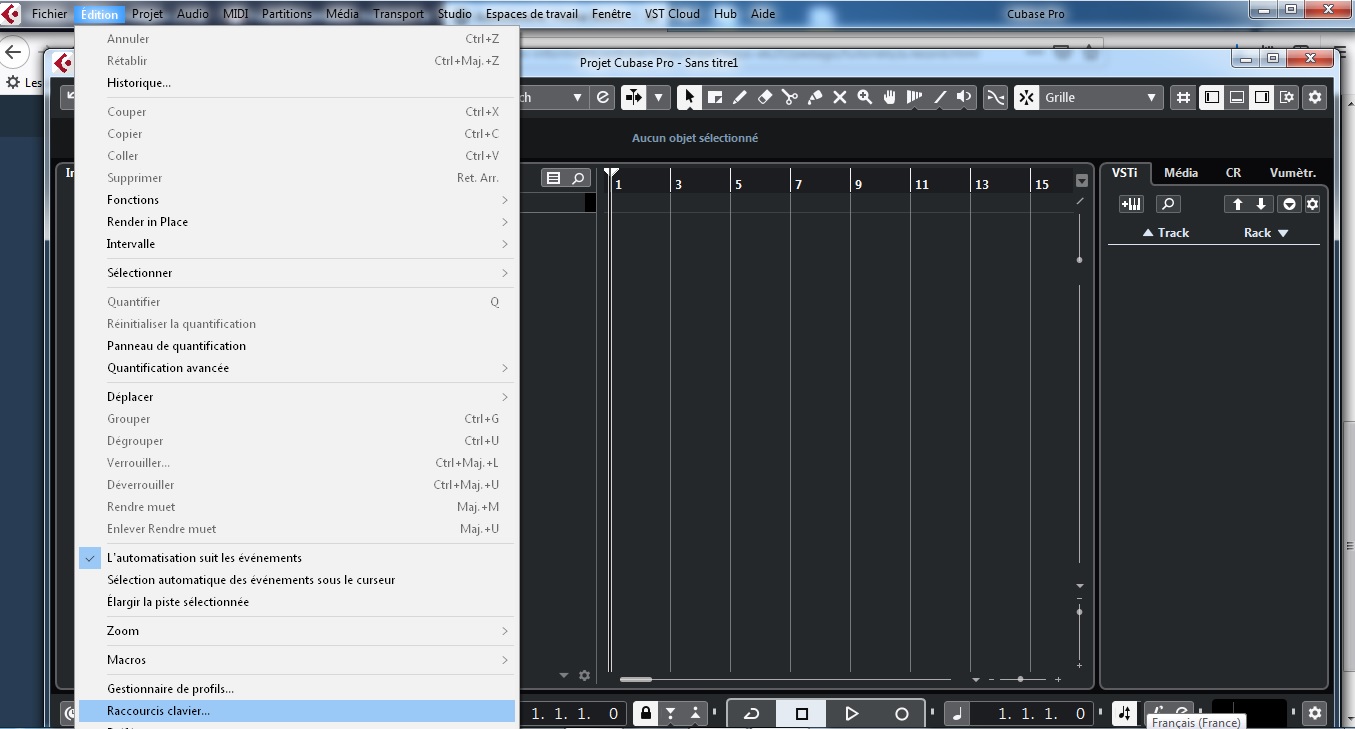Toggle Snap to Zero Crossing
Screen dimensions: 1355x729
996,97
